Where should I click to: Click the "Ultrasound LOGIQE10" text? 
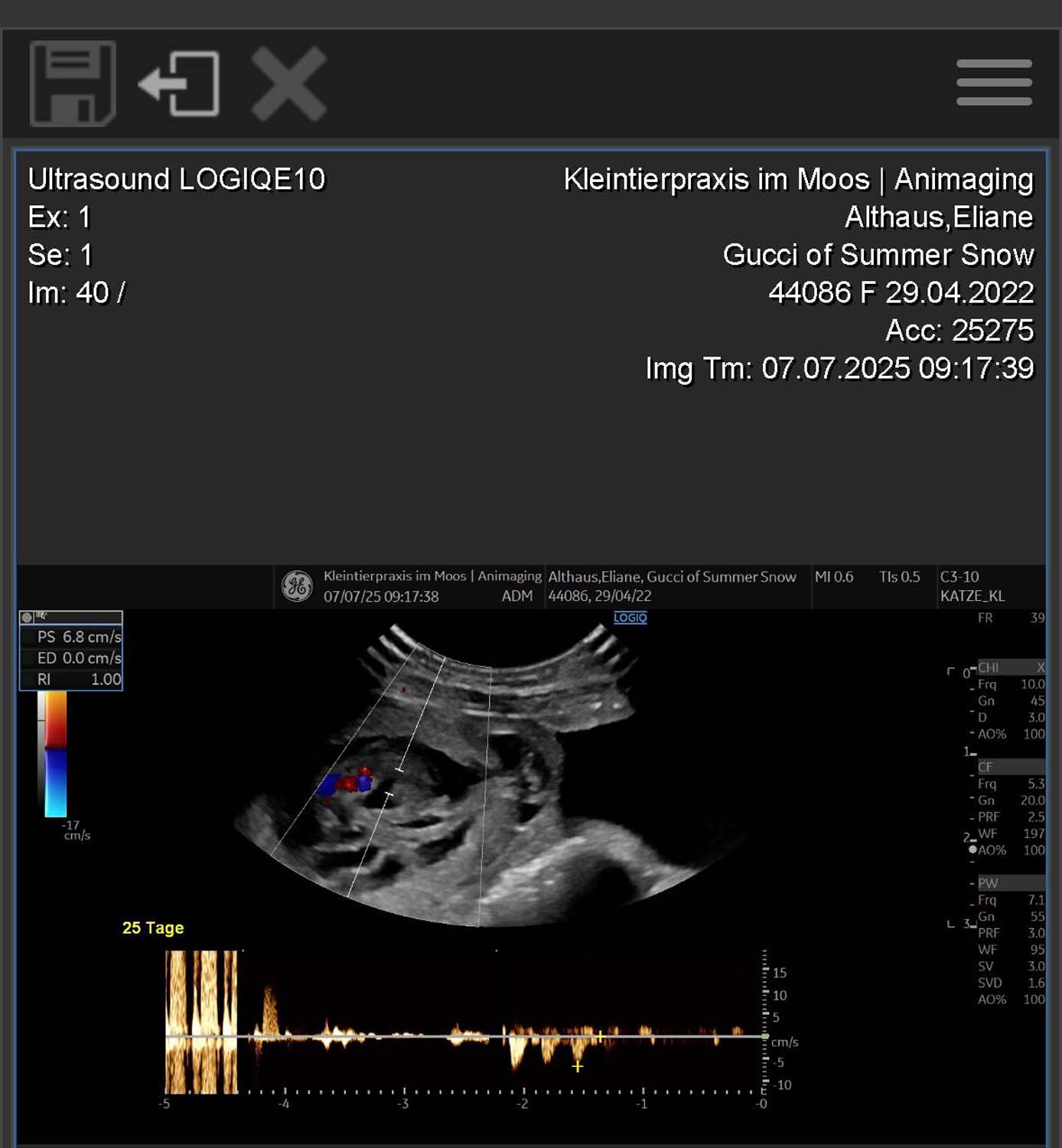pos(177,179)
